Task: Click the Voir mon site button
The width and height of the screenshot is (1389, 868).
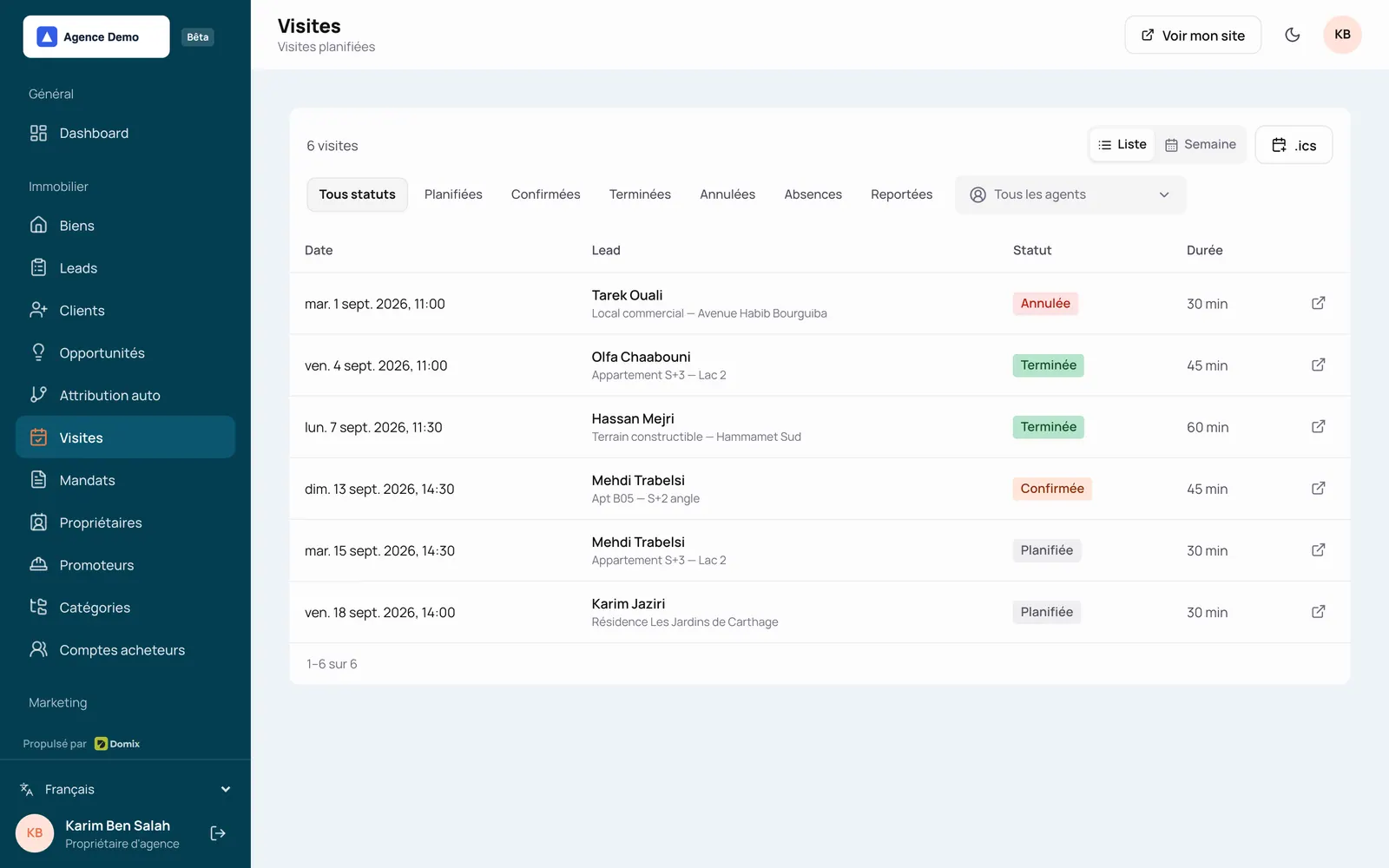Action: coord(1193,35)
